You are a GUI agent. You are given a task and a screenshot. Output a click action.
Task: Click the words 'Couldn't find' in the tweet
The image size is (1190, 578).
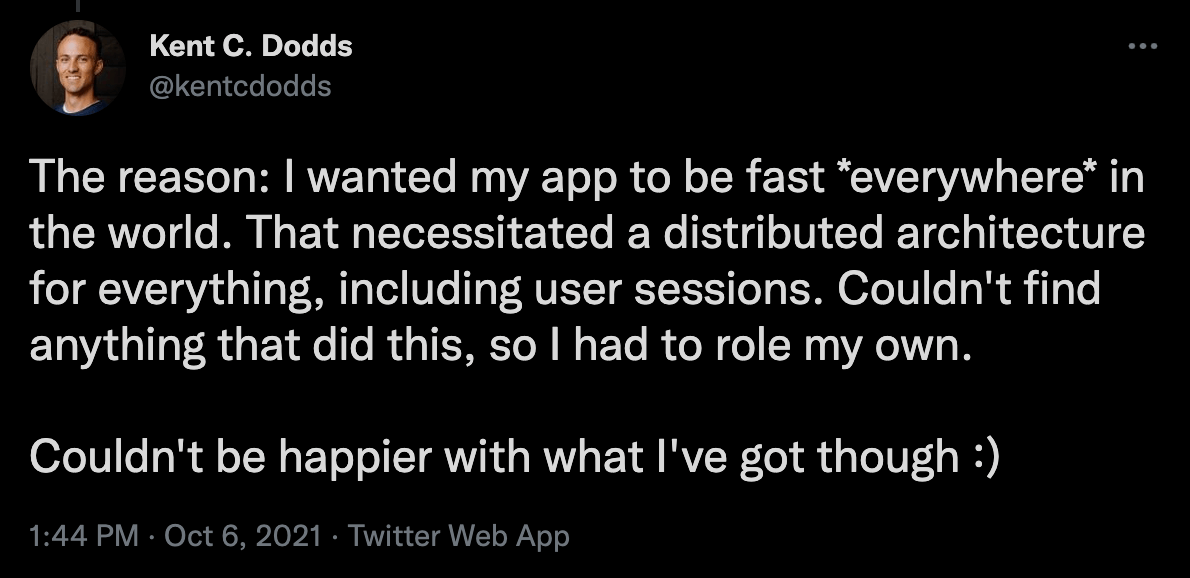968,290
